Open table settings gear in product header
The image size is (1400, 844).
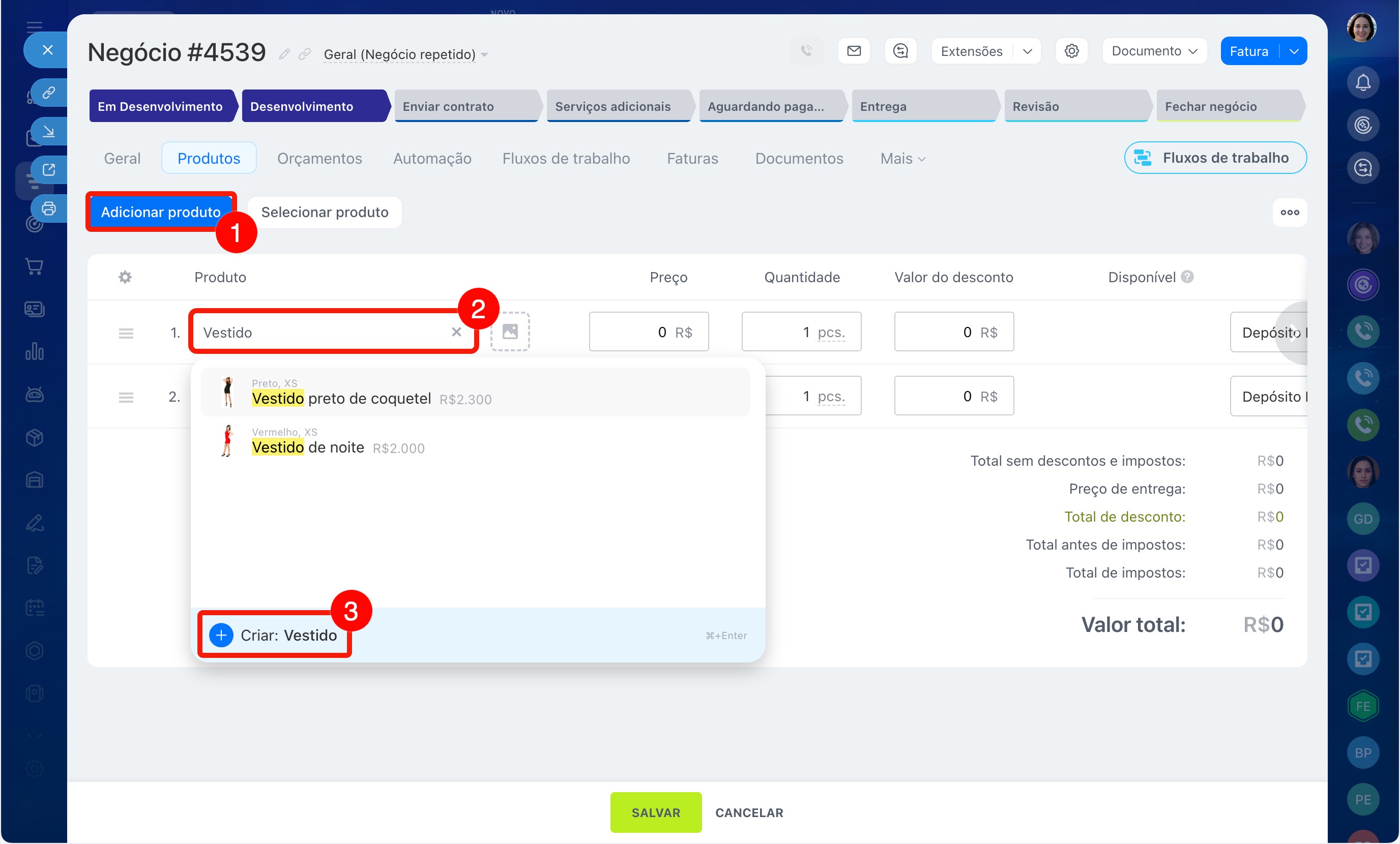[125, 277]
